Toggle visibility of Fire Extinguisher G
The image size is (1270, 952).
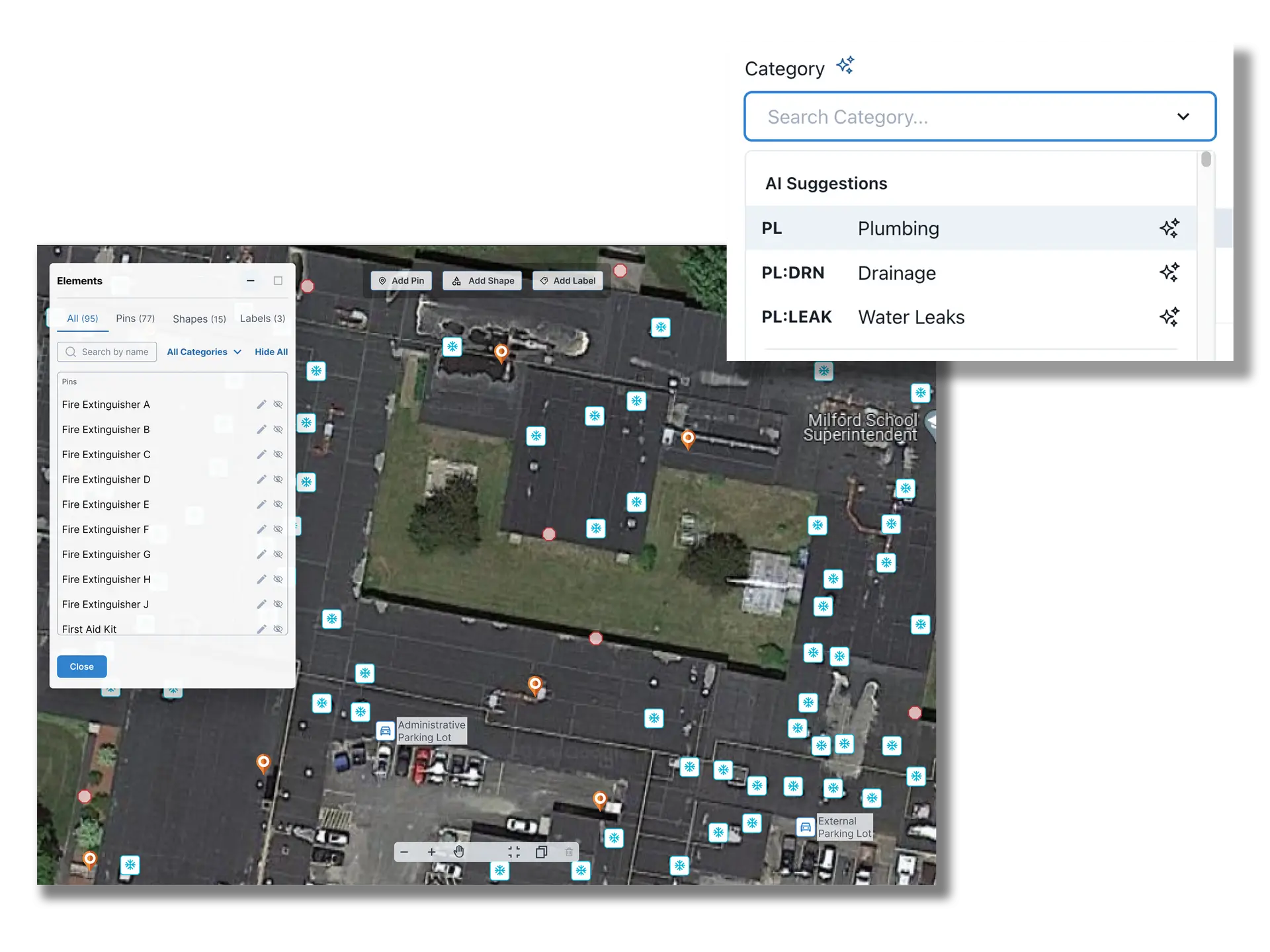pos(278,554)
